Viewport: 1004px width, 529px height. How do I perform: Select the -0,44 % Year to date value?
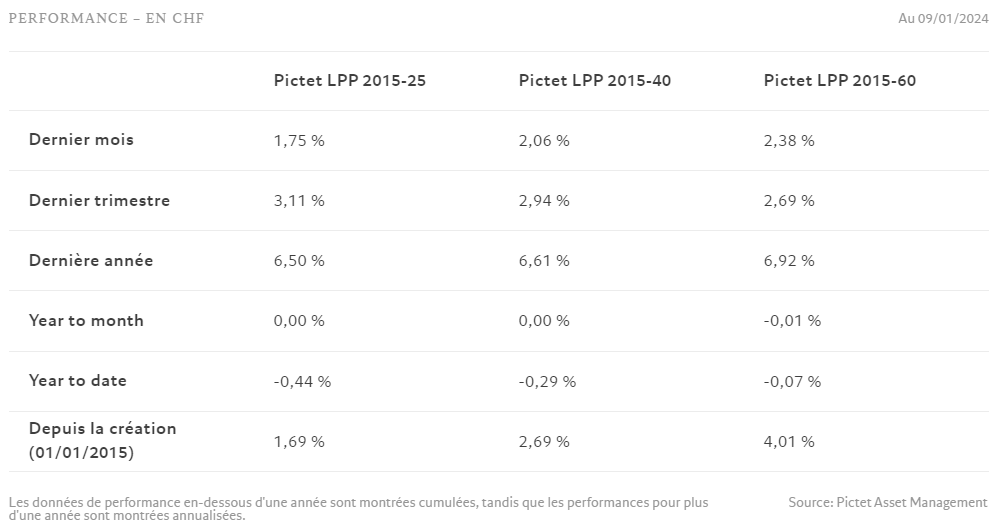(x=302, y=381)
